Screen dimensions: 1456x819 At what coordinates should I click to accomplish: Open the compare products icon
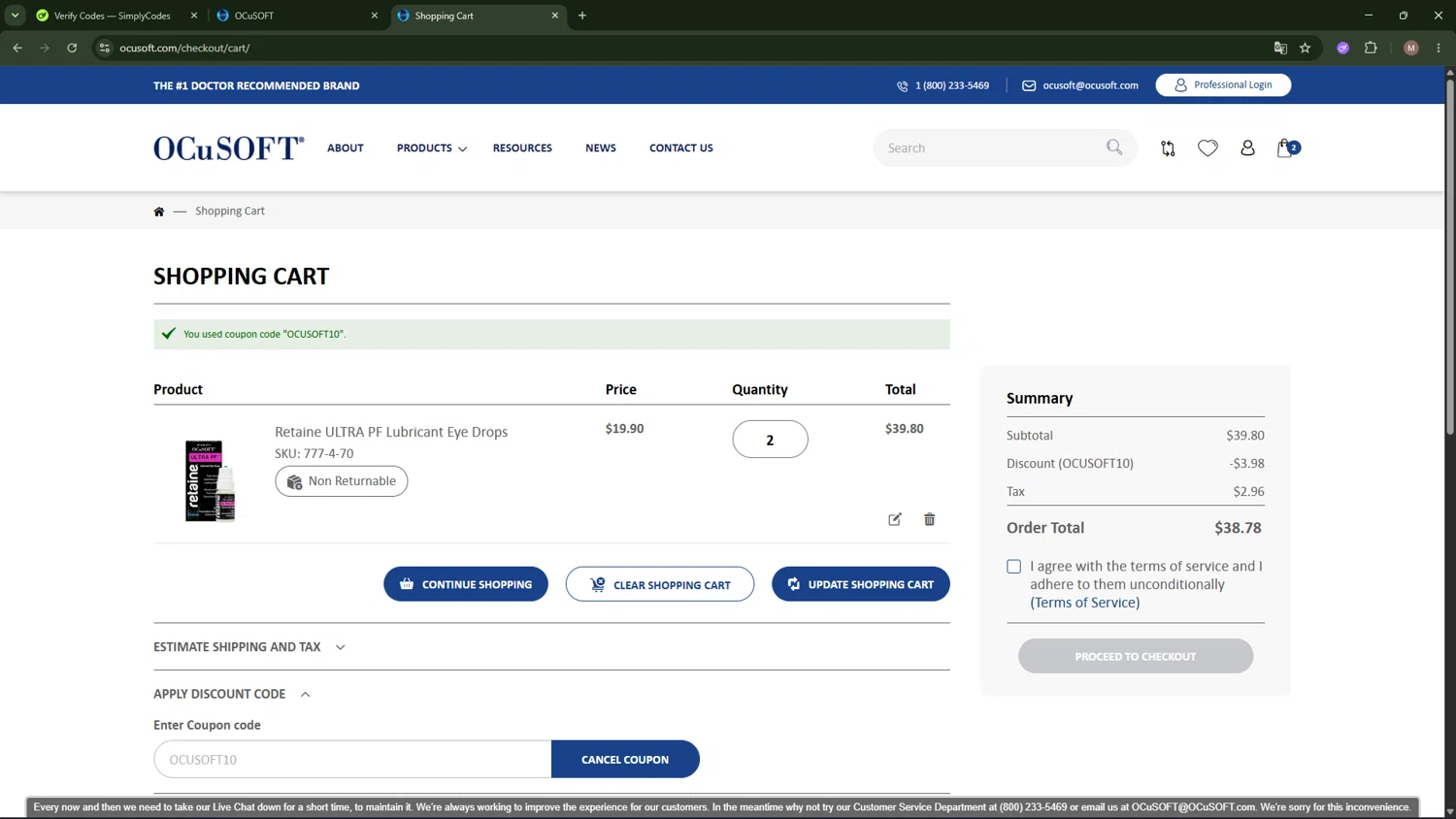coord(1168,148)
